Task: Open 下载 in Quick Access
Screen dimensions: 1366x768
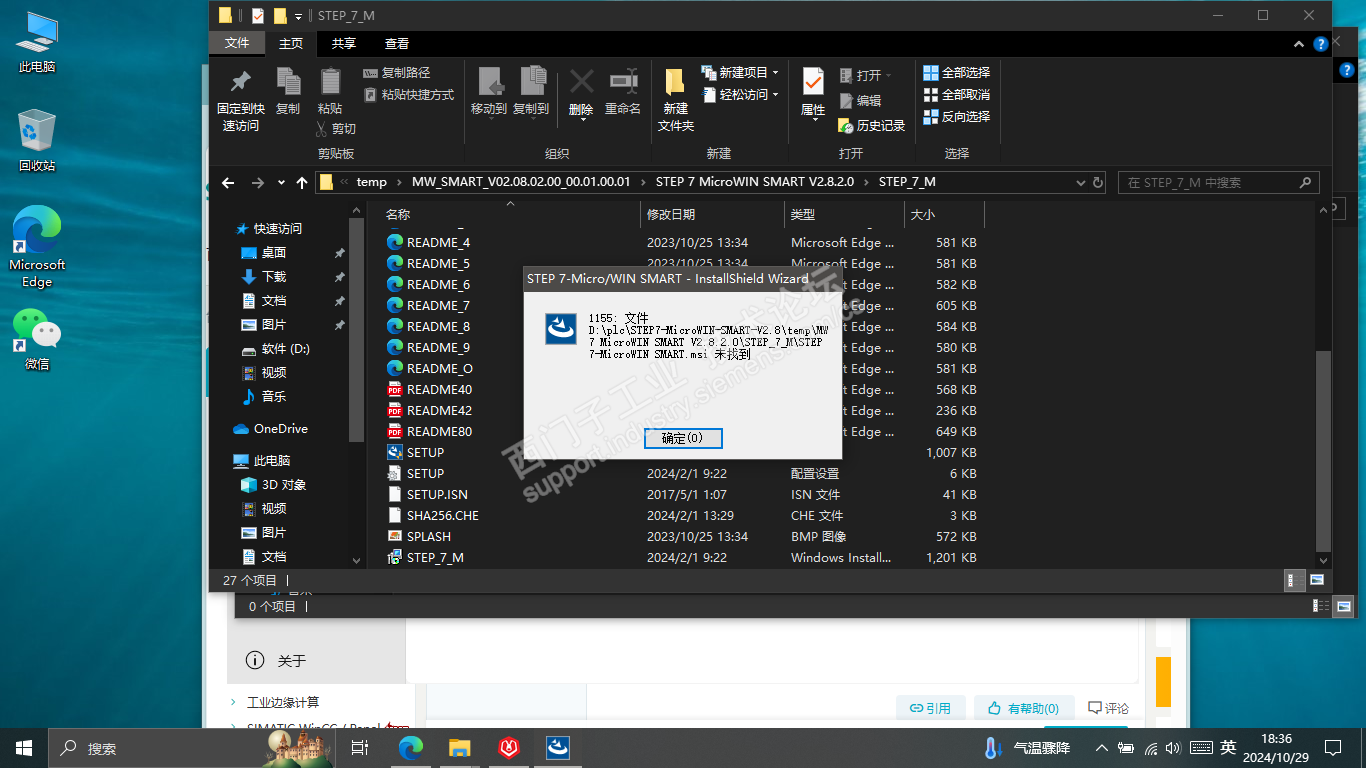Action: pos(273,277)
